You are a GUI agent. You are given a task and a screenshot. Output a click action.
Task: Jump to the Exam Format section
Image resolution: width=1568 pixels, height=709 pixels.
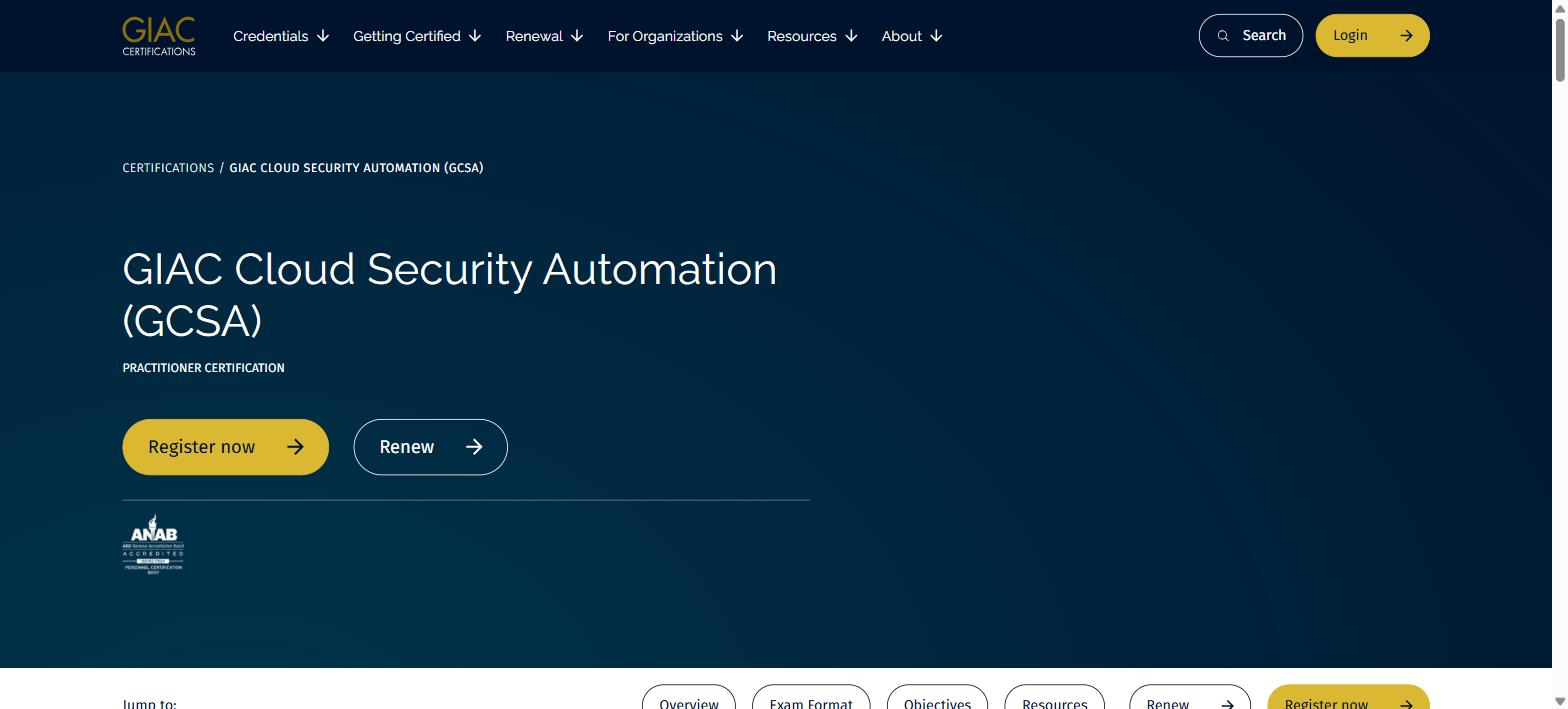(811, 697)
